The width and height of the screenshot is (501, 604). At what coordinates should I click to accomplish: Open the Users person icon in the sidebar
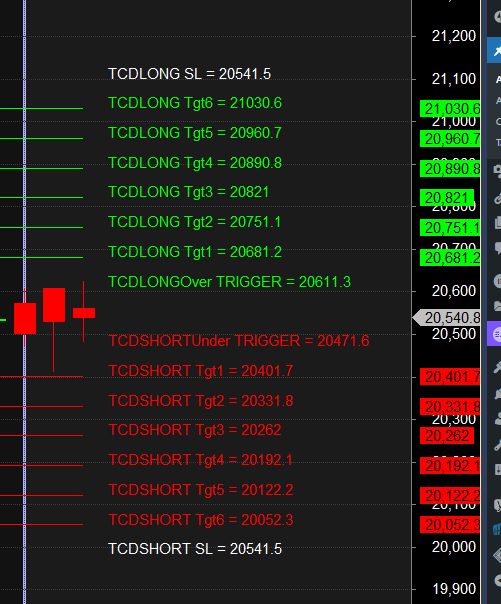coord(497,419)
